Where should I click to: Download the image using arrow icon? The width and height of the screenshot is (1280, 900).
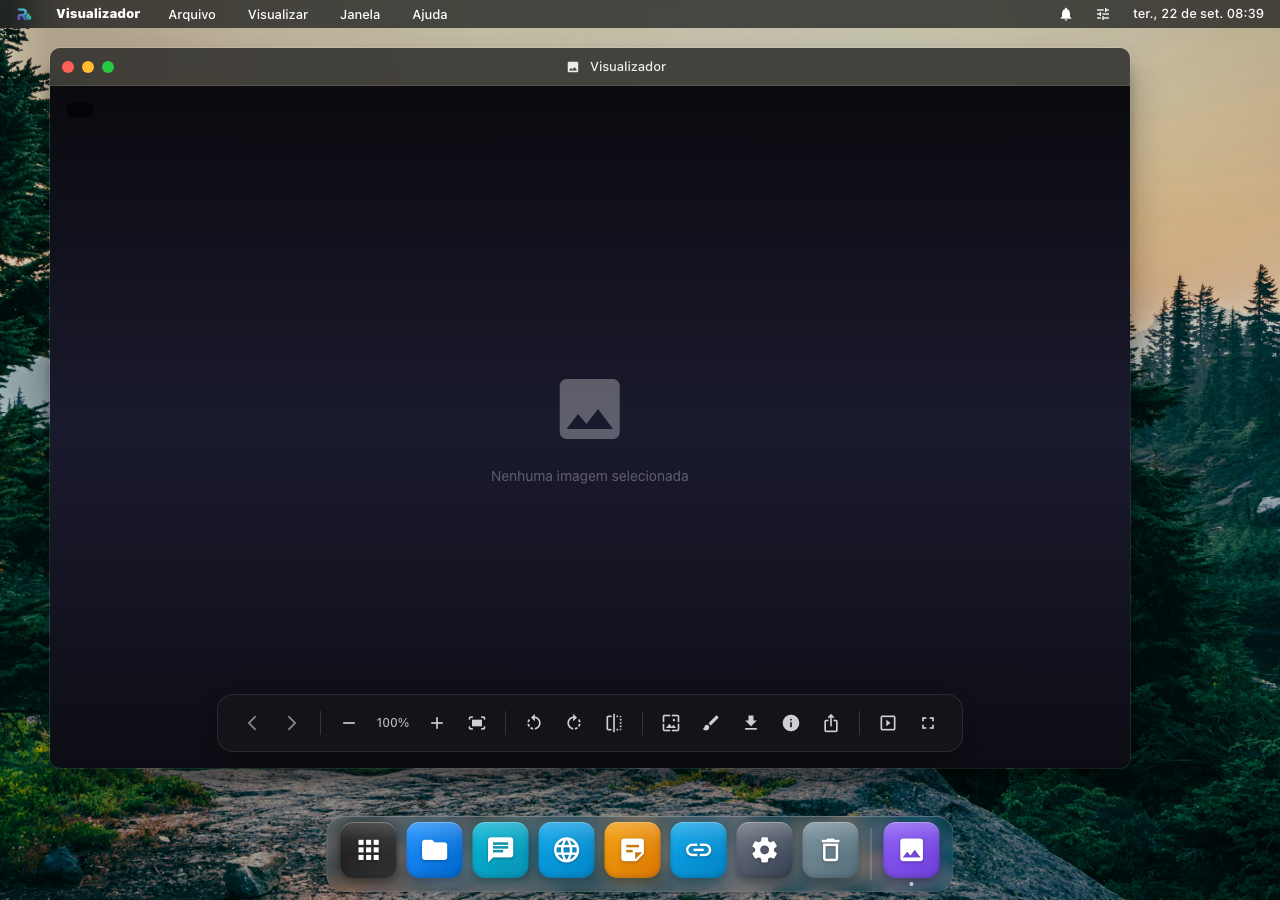click(x=751, y=723)
